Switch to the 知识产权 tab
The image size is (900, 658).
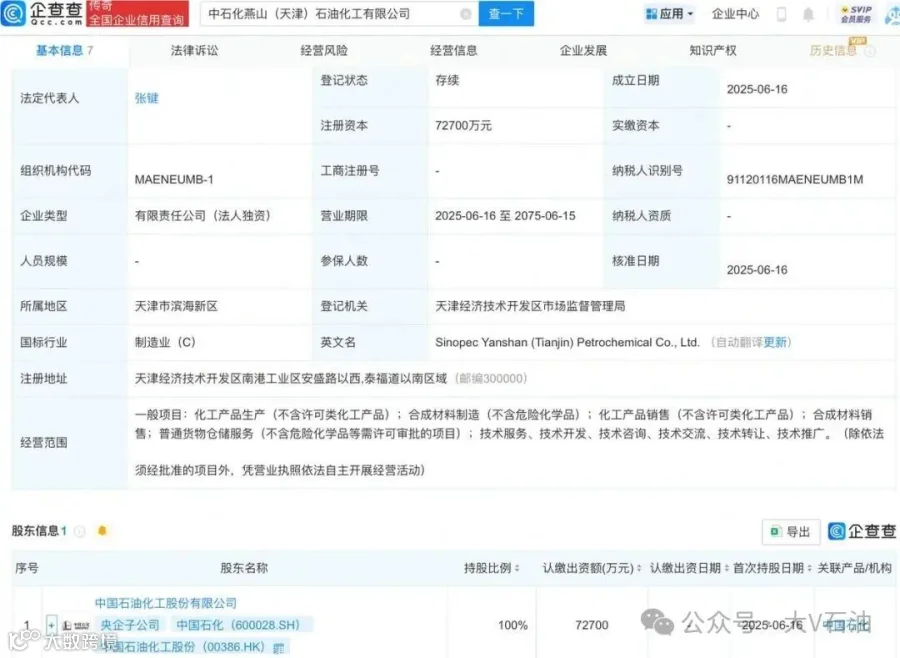[x=713, y=51]
